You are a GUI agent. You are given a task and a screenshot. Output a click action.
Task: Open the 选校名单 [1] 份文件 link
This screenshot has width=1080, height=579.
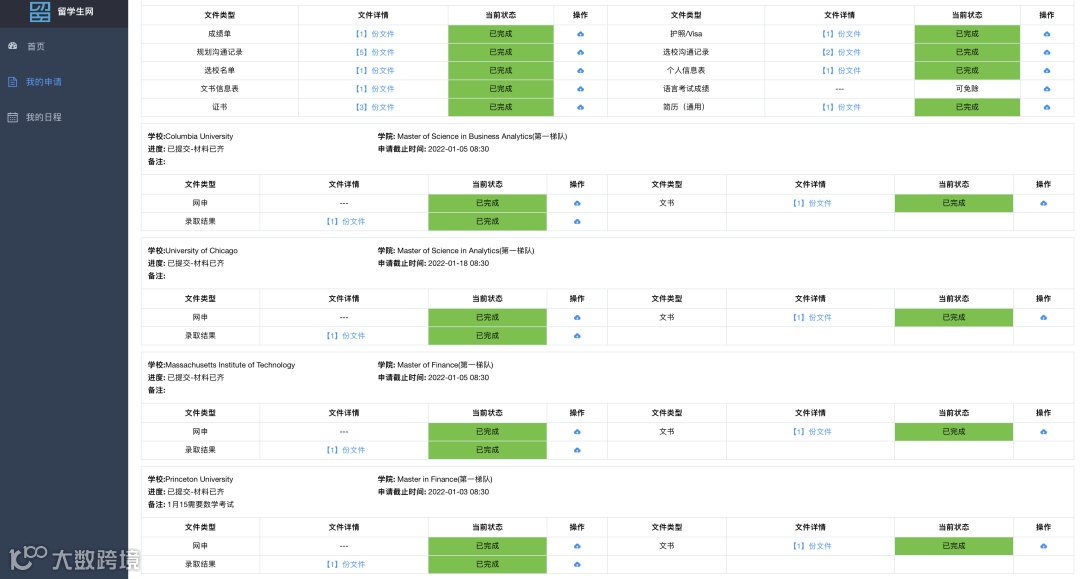[375, 70]
